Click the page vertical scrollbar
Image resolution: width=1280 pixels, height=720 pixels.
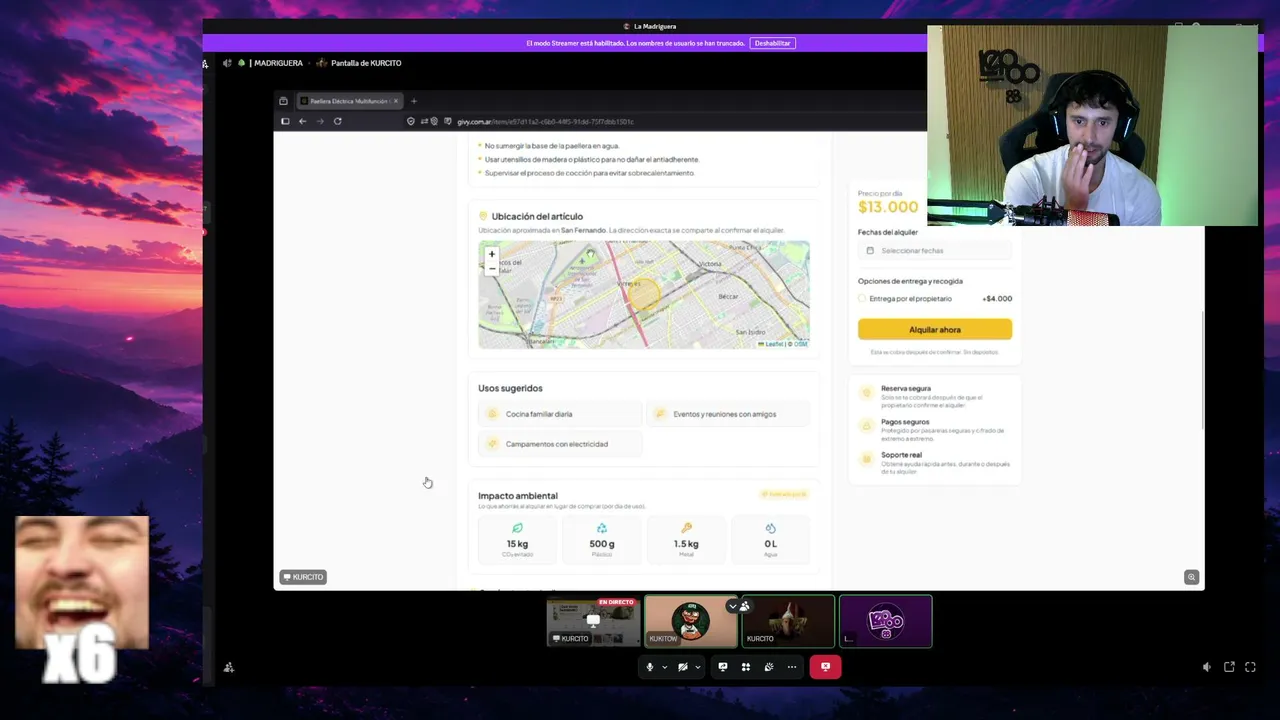click(x=1202, y=370)
